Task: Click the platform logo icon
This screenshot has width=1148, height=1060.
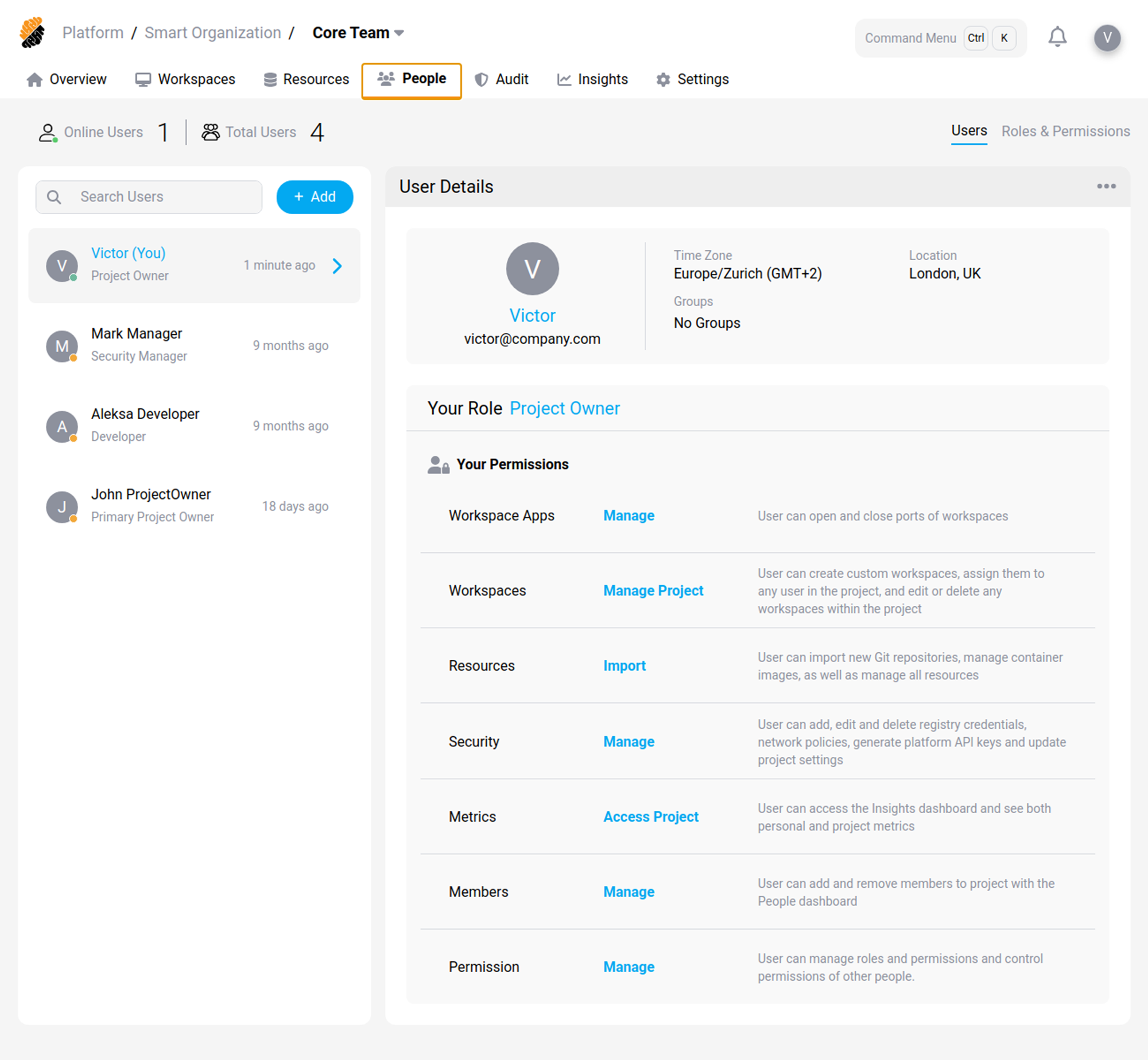Action: 33,33
